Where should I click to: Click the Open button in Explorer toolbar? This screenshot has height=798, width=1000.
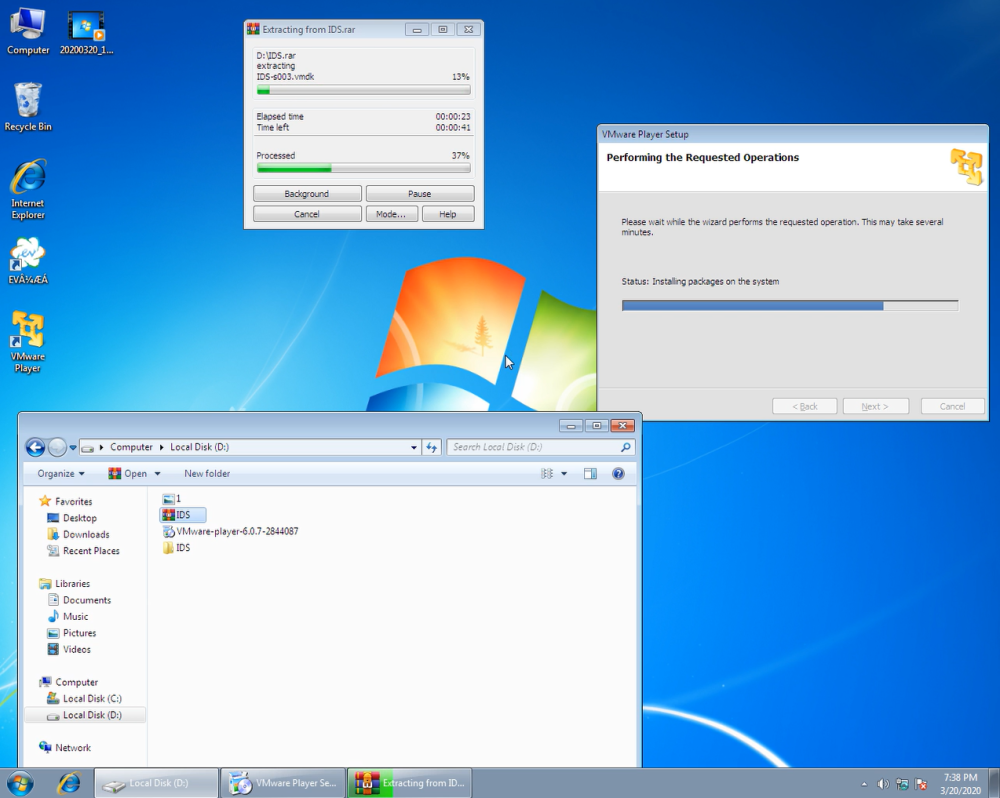click(128, 473)
